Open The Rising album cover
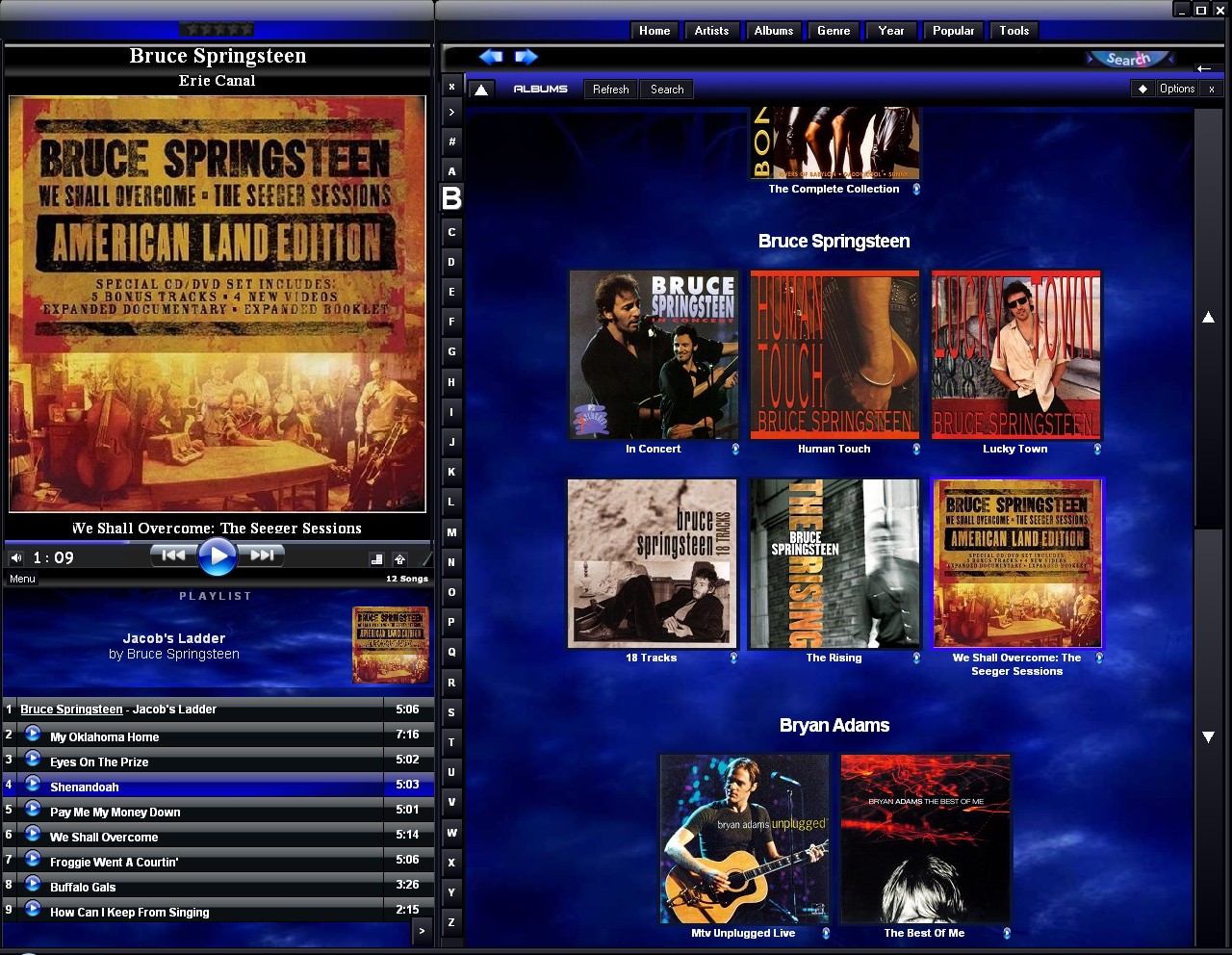The height and width of the screenshot is (955, 1232). [x=834, y=564]
